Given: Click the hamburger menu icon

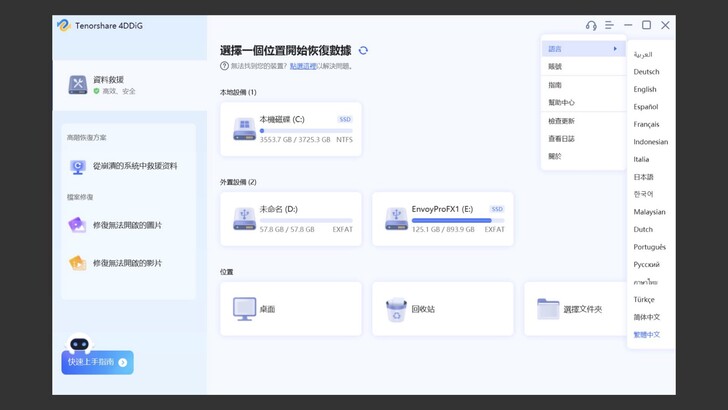Looking at the screenshot, I should click(609, 25).
